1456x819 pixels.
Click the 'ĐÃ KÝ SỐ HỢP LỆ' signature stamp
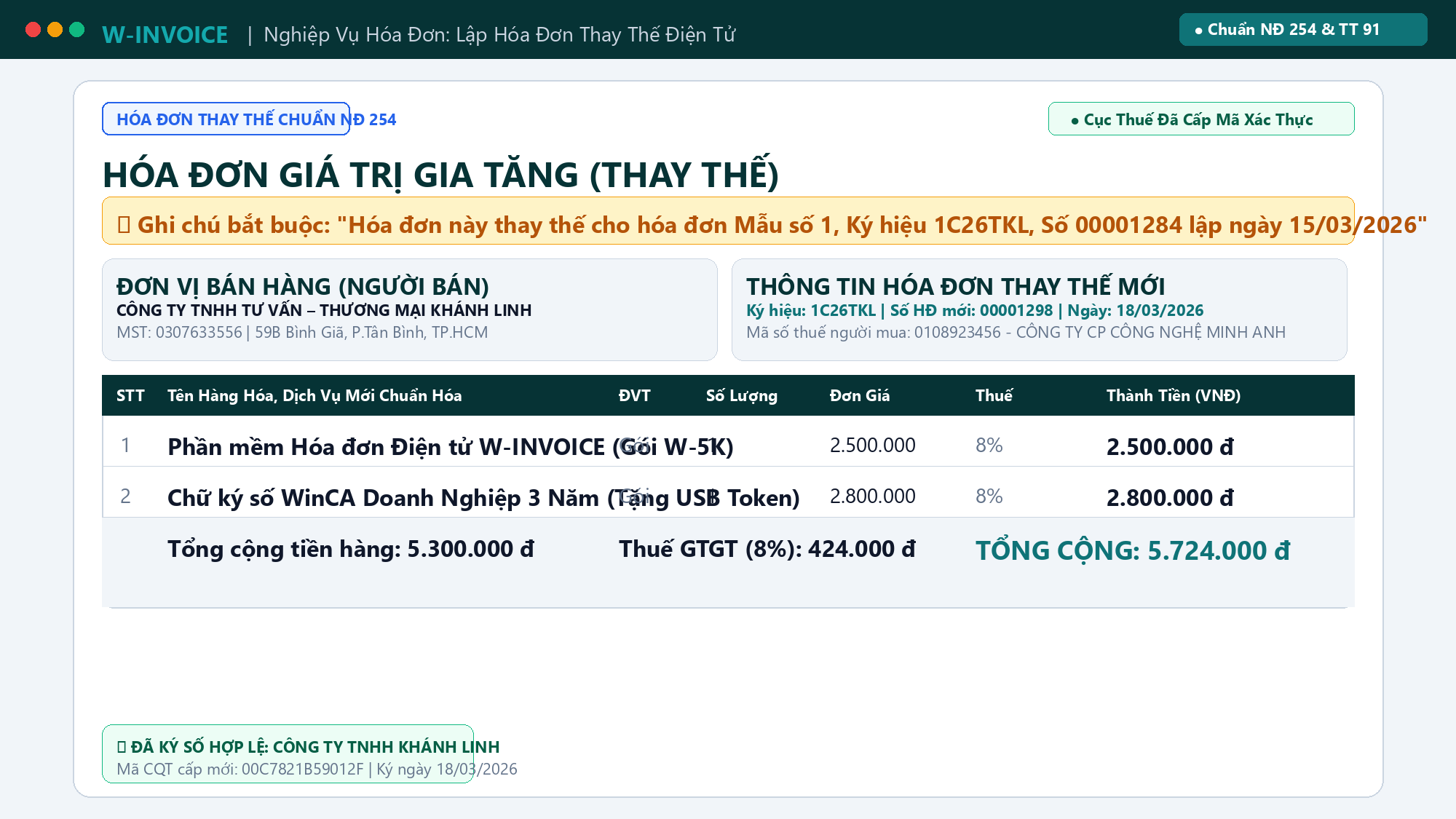288,753
